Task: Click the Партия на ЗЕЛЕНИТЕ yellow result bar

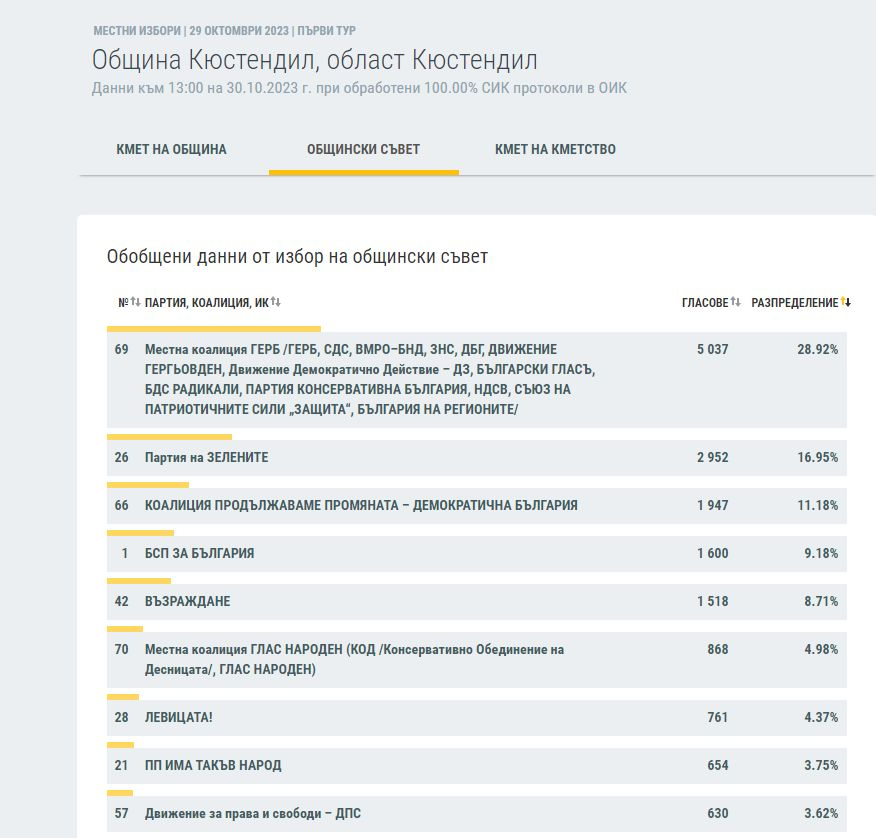Action: point(169,437)
